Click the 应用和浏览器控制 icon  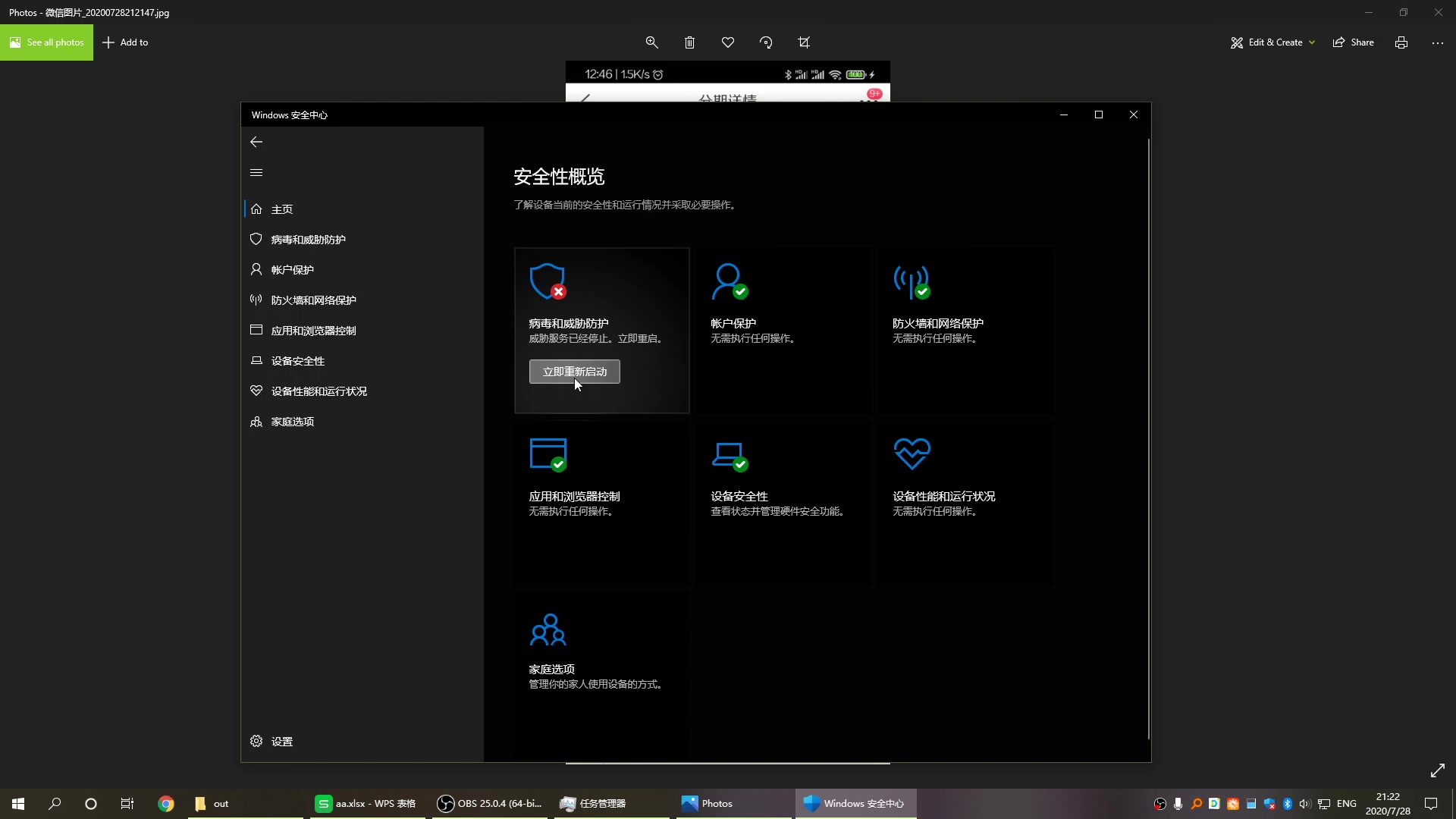(548, 453)
